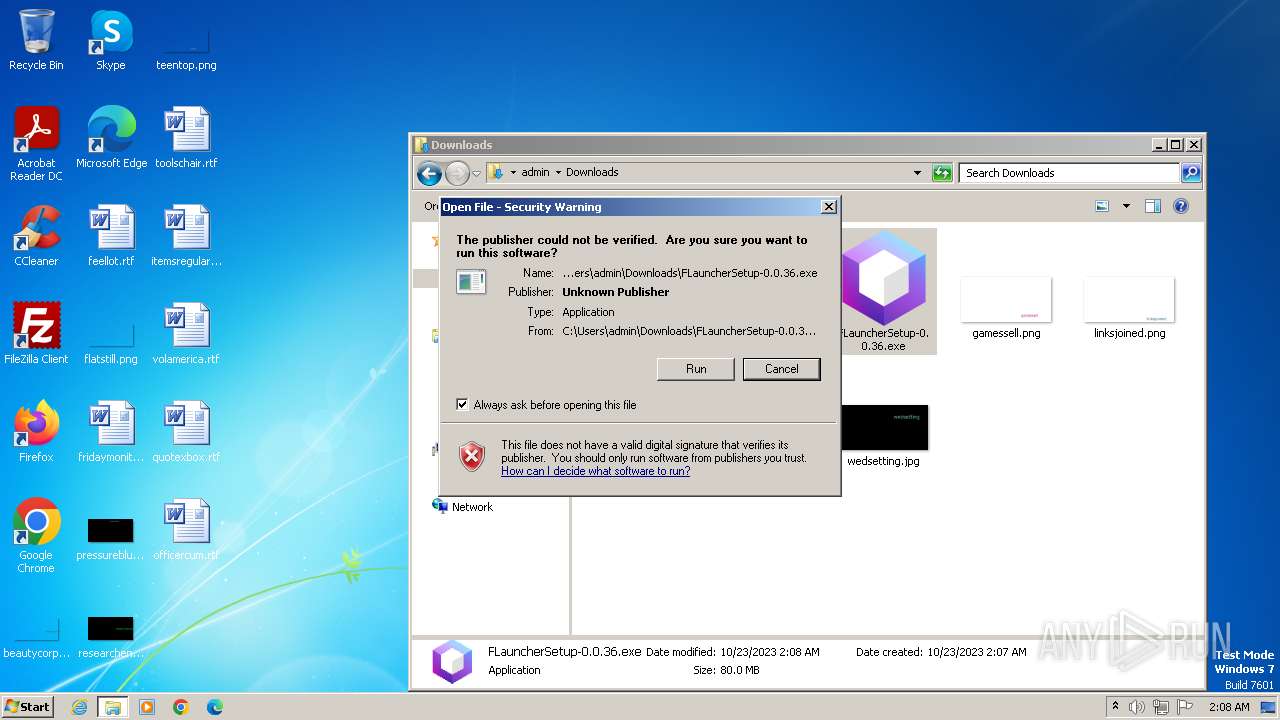Launch CCleaner desktop shortcut
Viewport: 1280px width, 720px height.
36,235
